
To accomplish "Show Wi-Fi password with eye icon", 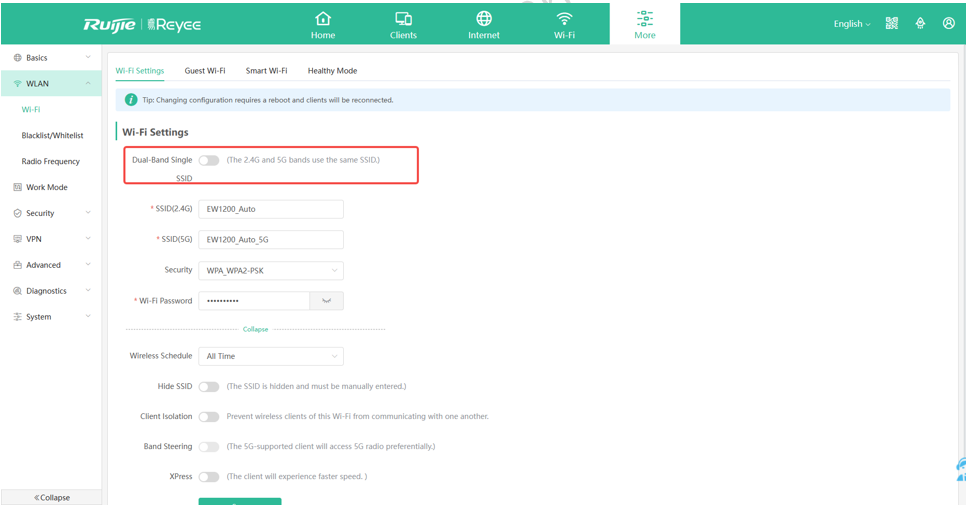I will pyautogui.click(x=326, y=301).
